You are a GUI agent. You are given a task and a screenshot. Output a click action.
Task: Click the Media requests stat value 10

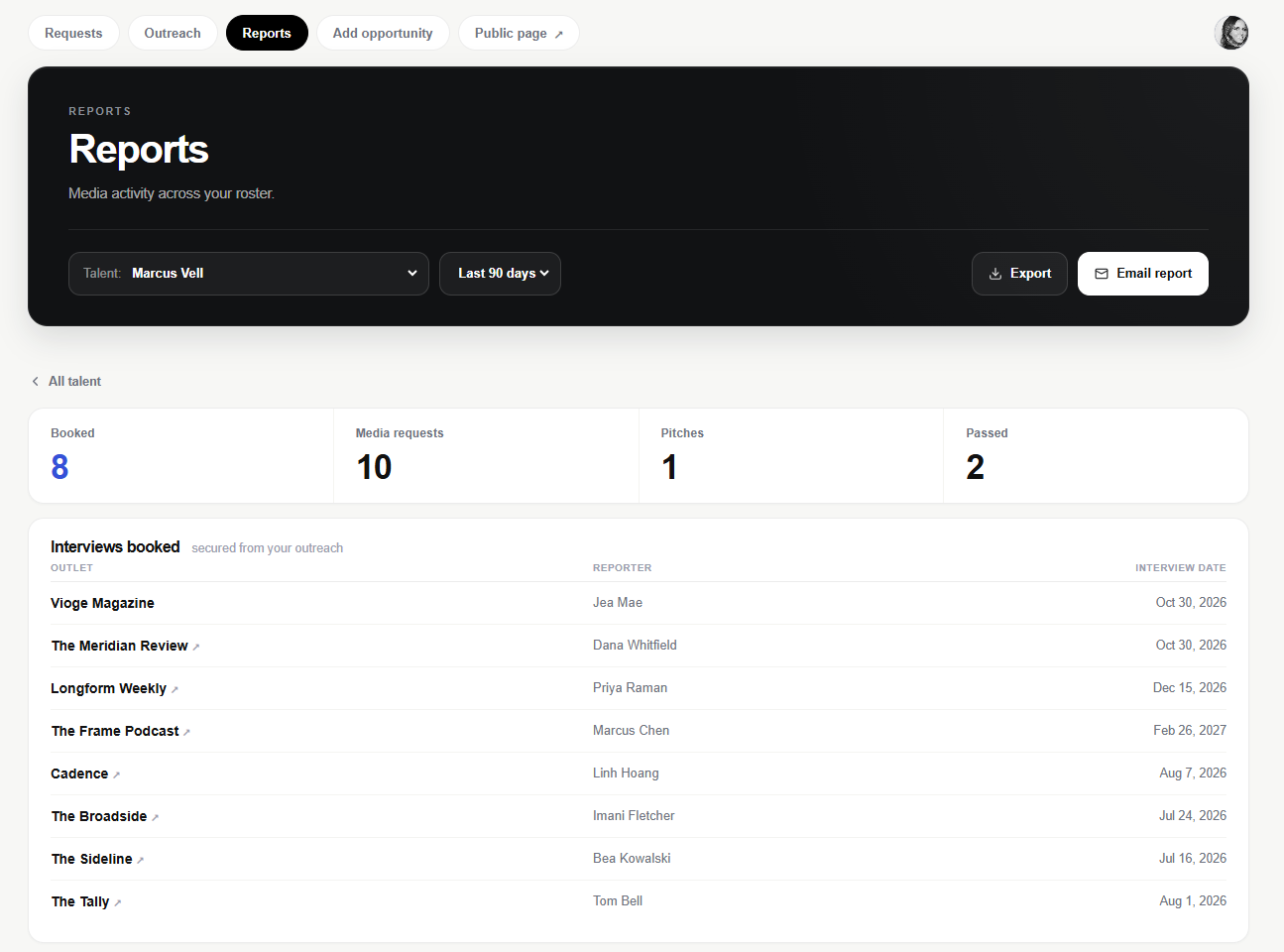click(374, 467)
